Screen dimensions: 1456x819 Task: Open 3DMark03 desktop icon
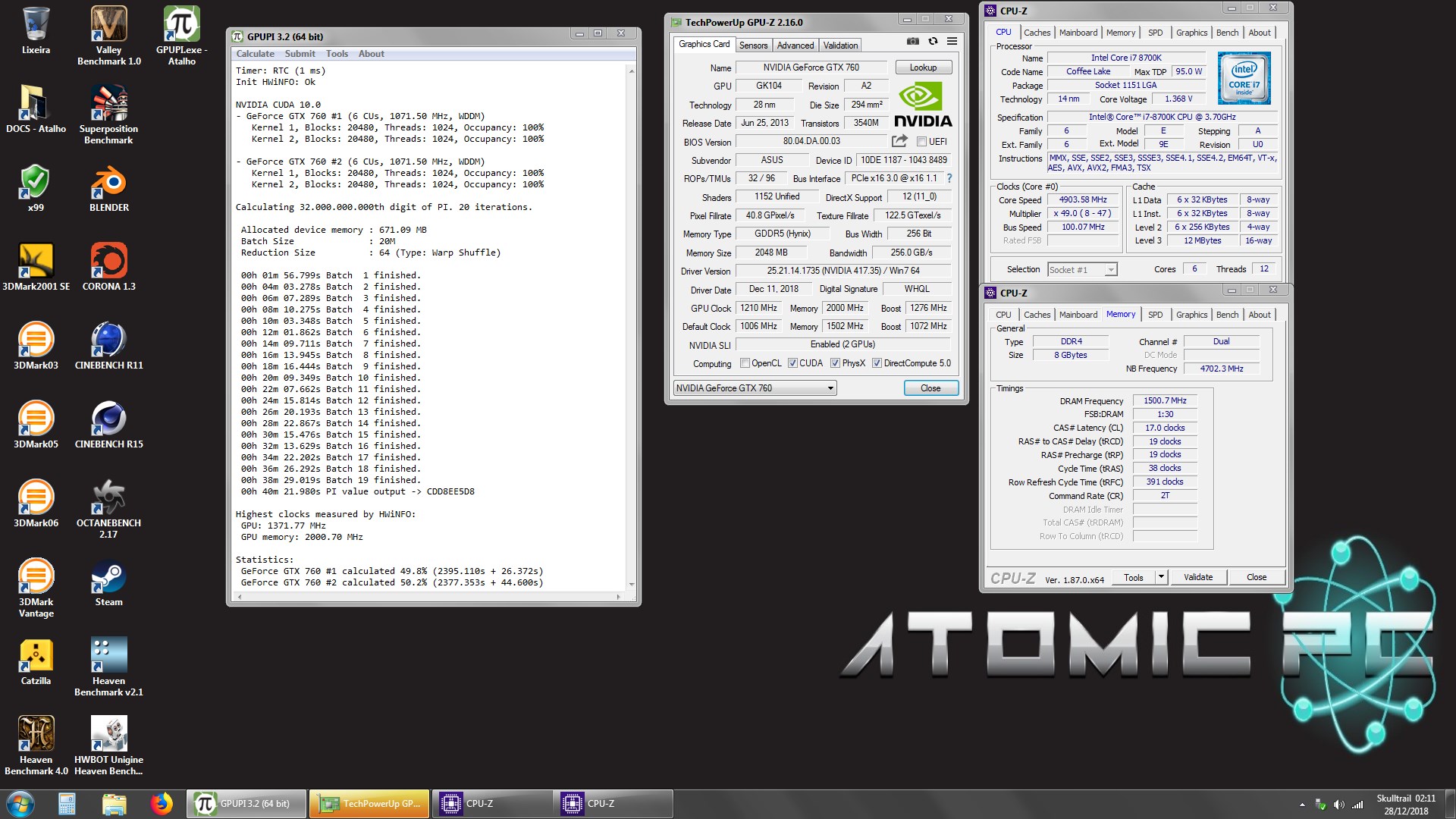pyautogui.click(x=36, y=346)
